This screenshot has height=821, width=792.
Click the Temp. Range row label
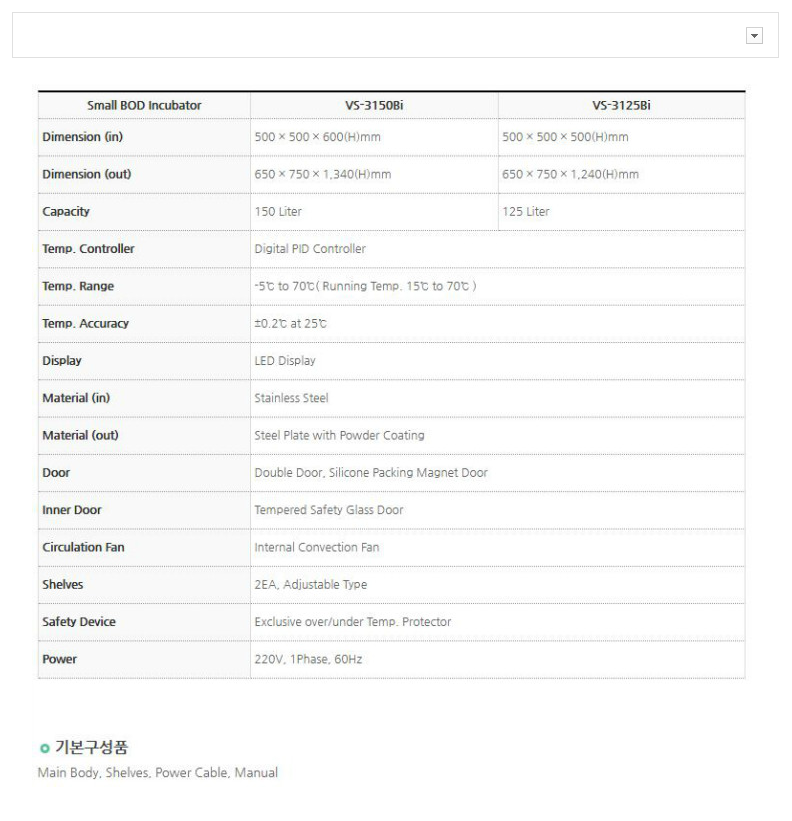pos(78,286)
